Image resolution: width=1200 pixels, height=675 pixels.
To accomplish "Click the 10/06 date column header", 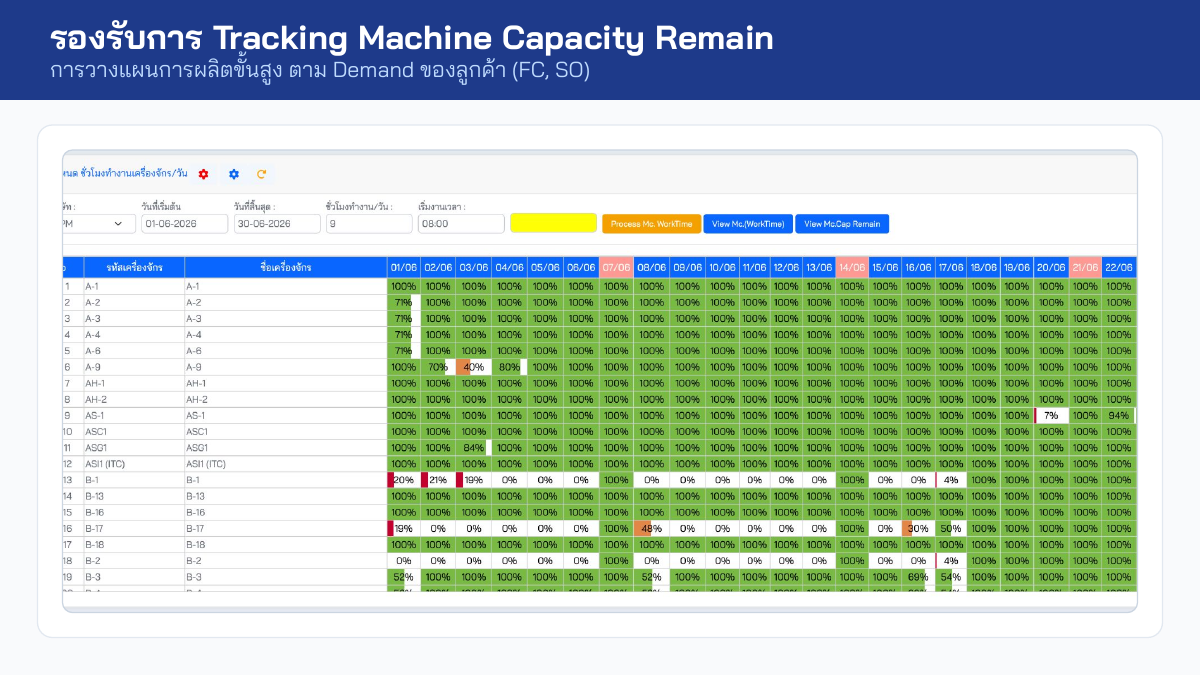I will (722, 268).
